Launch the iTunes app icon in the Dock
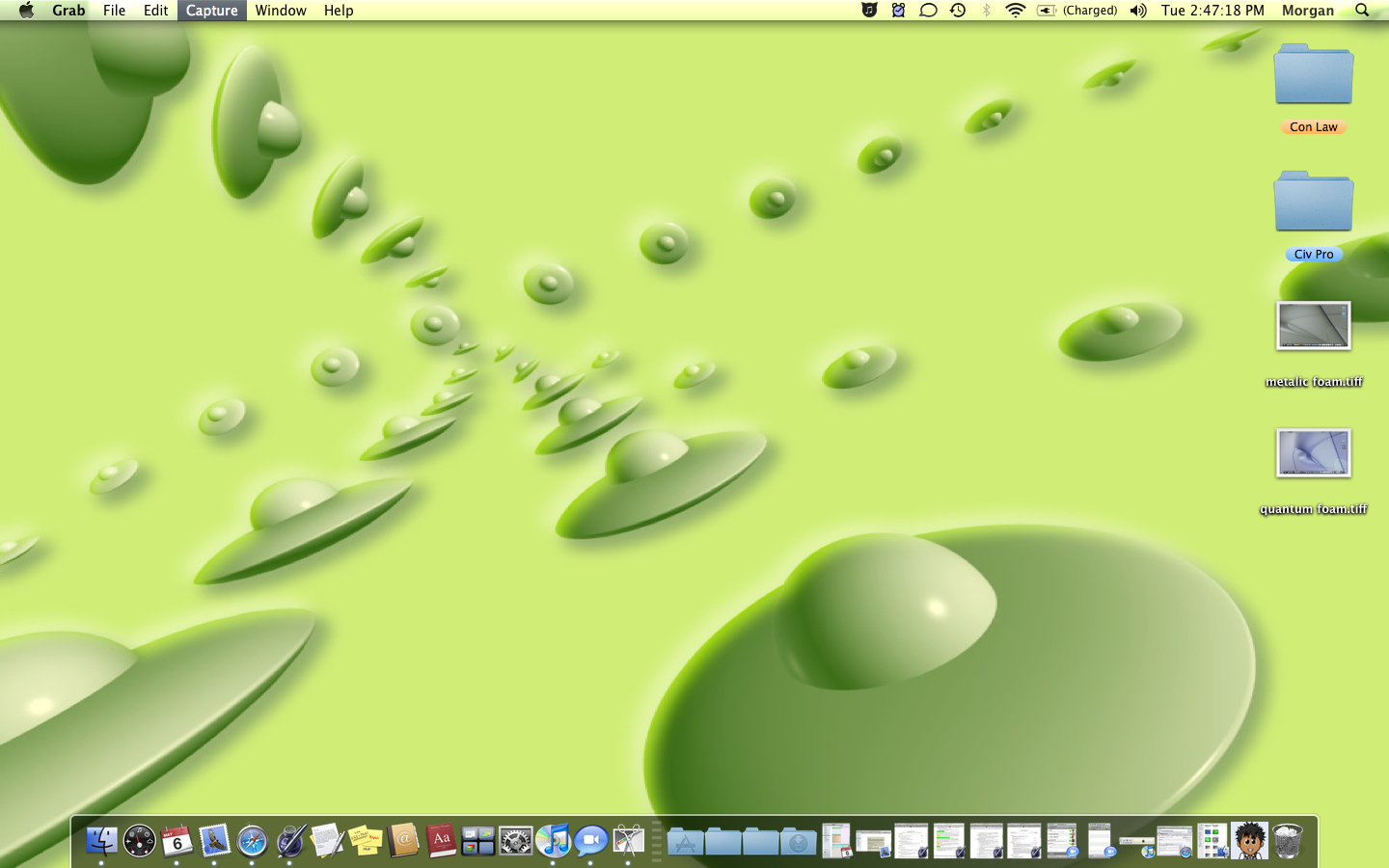Screen dimensions: 1389x868 point(554,841)
